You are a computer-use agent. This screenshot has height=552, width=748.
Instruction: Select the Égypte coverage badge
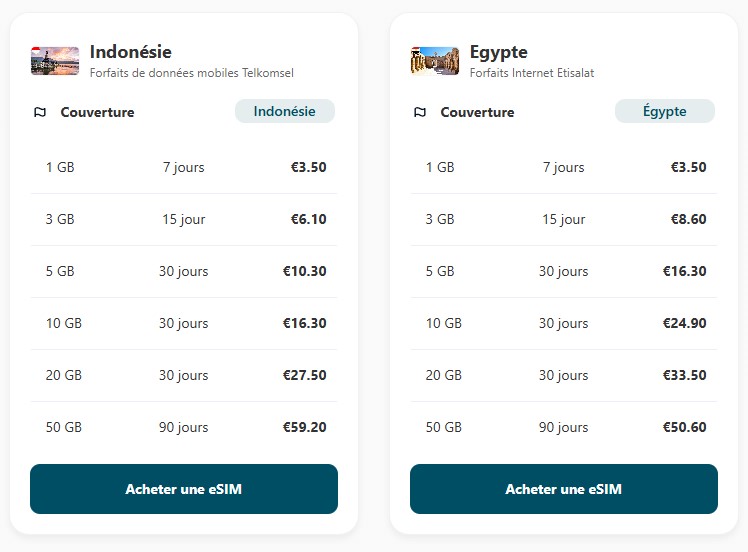tap(664, 111)
